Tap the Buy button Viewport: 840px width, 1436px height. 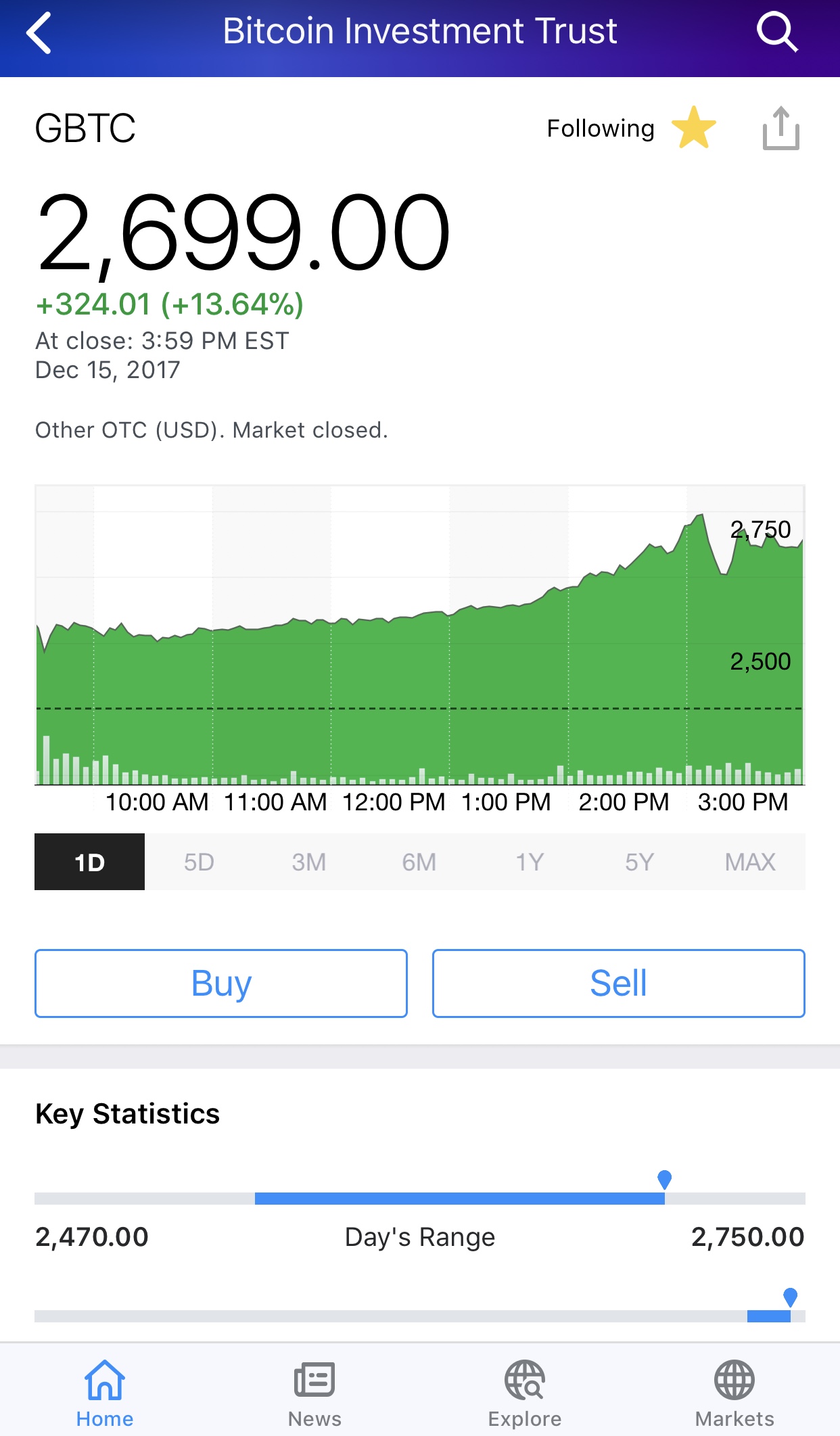pos(221,983)
